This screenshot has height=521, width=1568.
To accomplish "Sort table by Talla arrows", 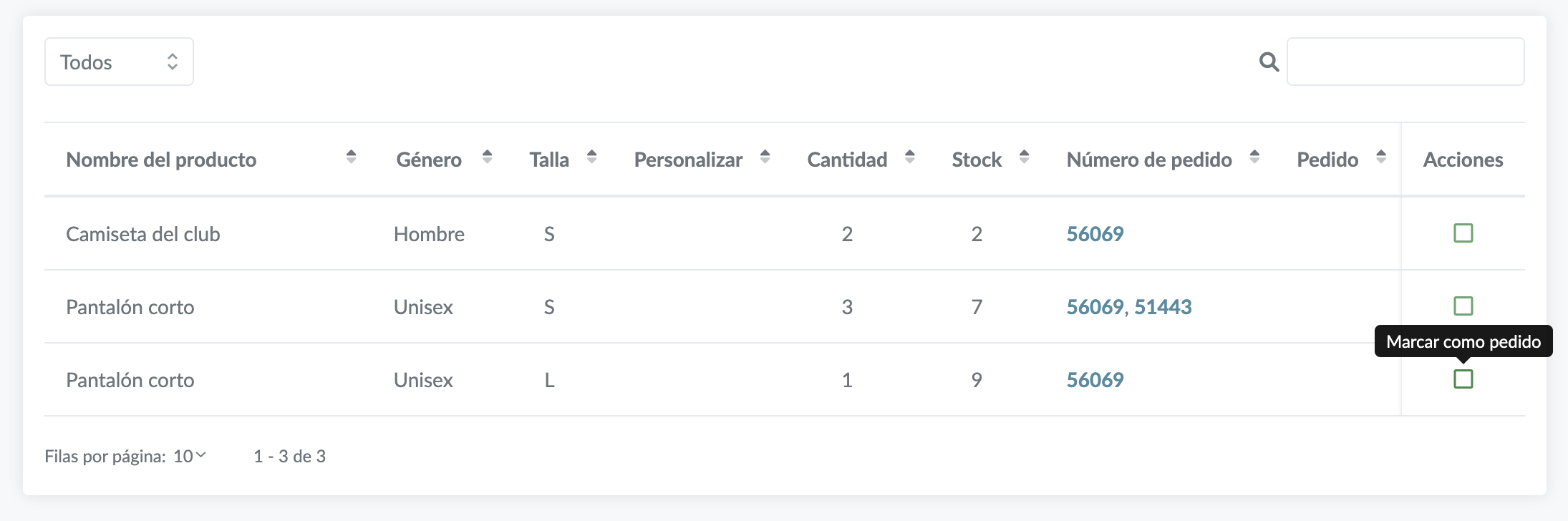I will coord(591,157).
